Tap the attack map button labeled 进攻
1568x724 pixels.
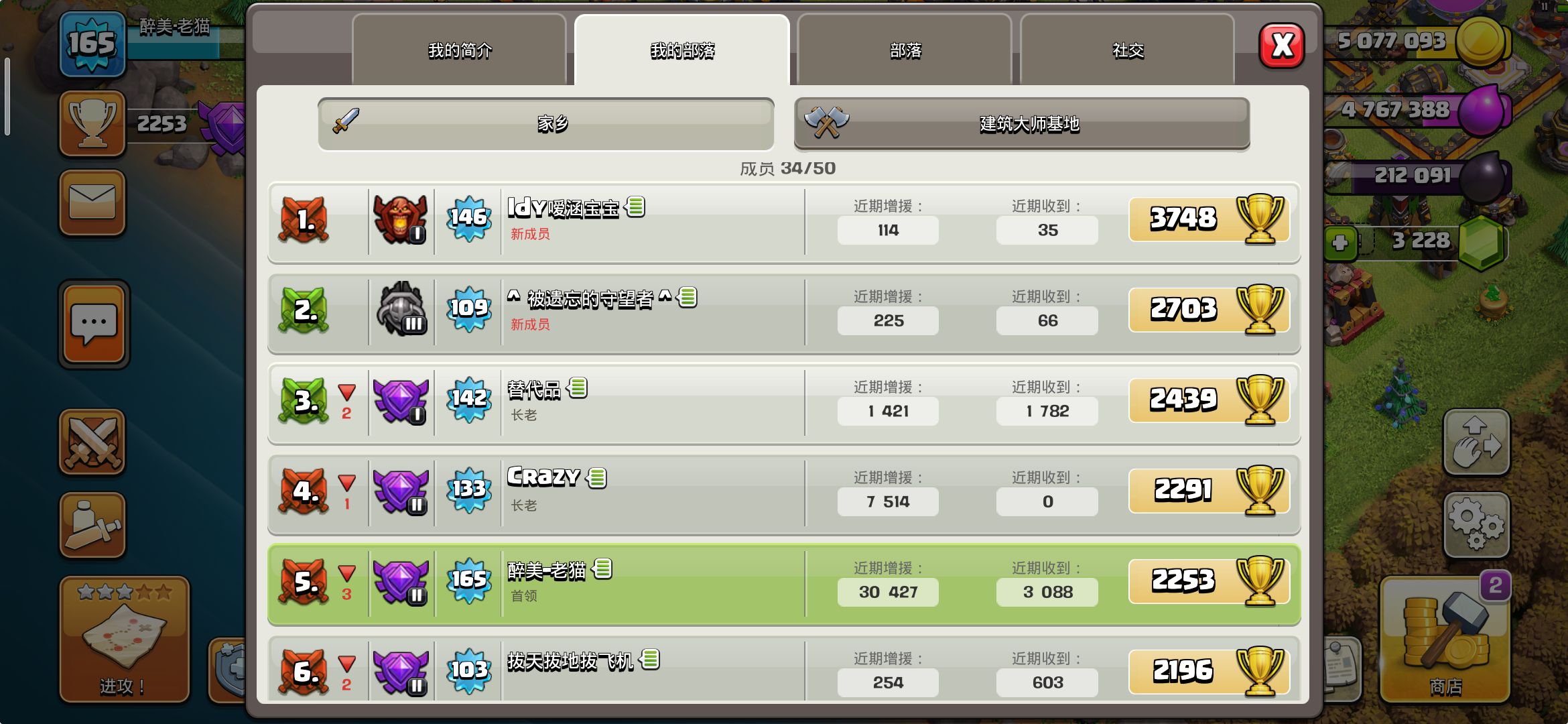click(125, 640)
